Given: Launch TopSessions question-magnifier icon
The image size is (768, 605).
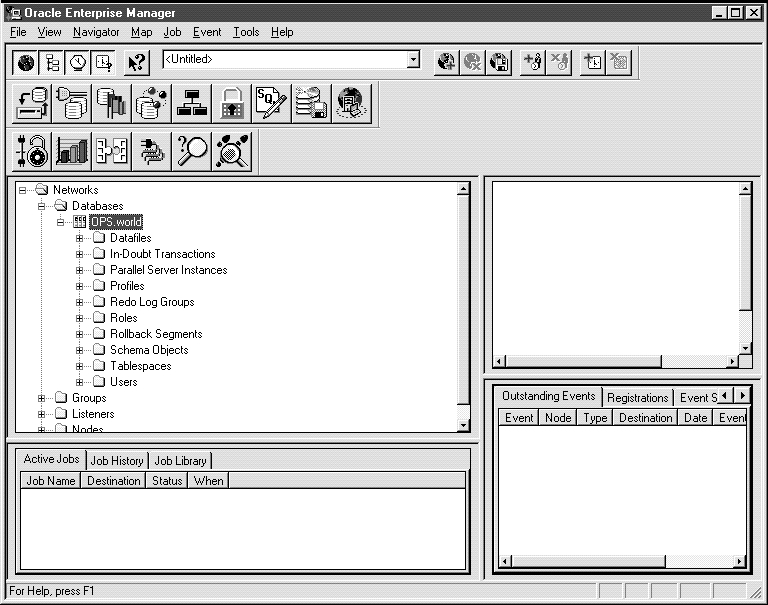Looking at the screenshot, I should (192, 151).
